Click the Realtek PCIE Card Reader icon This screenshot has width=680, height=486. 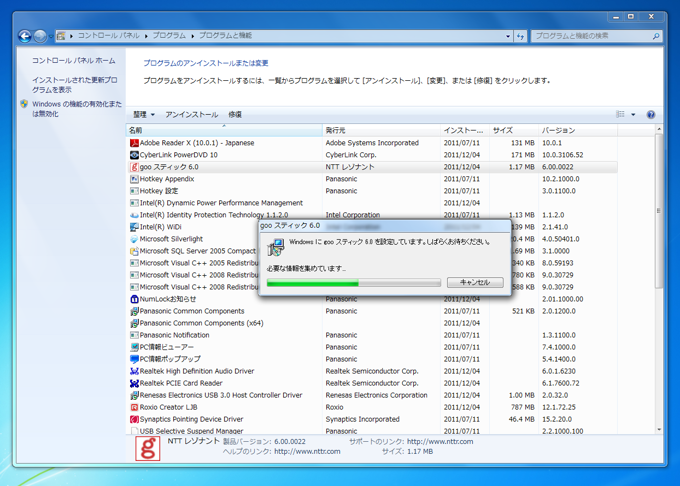point(134,383)
